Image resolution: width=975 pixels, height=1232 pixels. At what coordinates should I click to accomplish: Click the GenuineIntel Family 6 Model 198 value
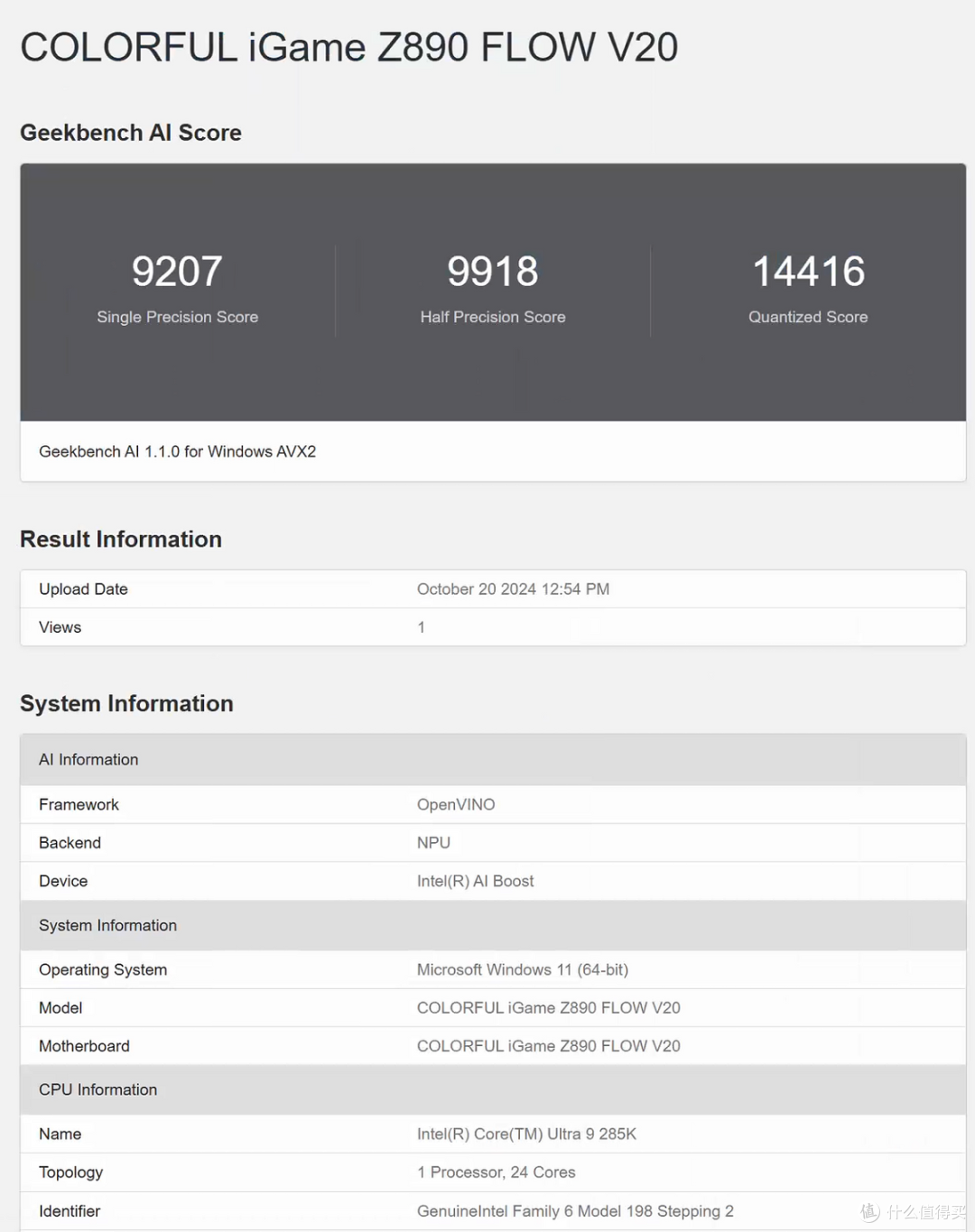[x=575, y=1211]
